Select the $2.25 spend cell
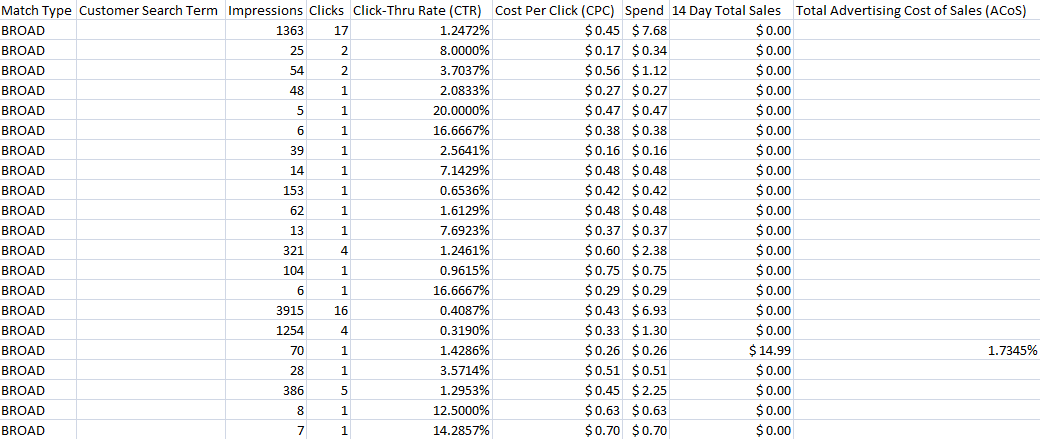 coord(645,390)
